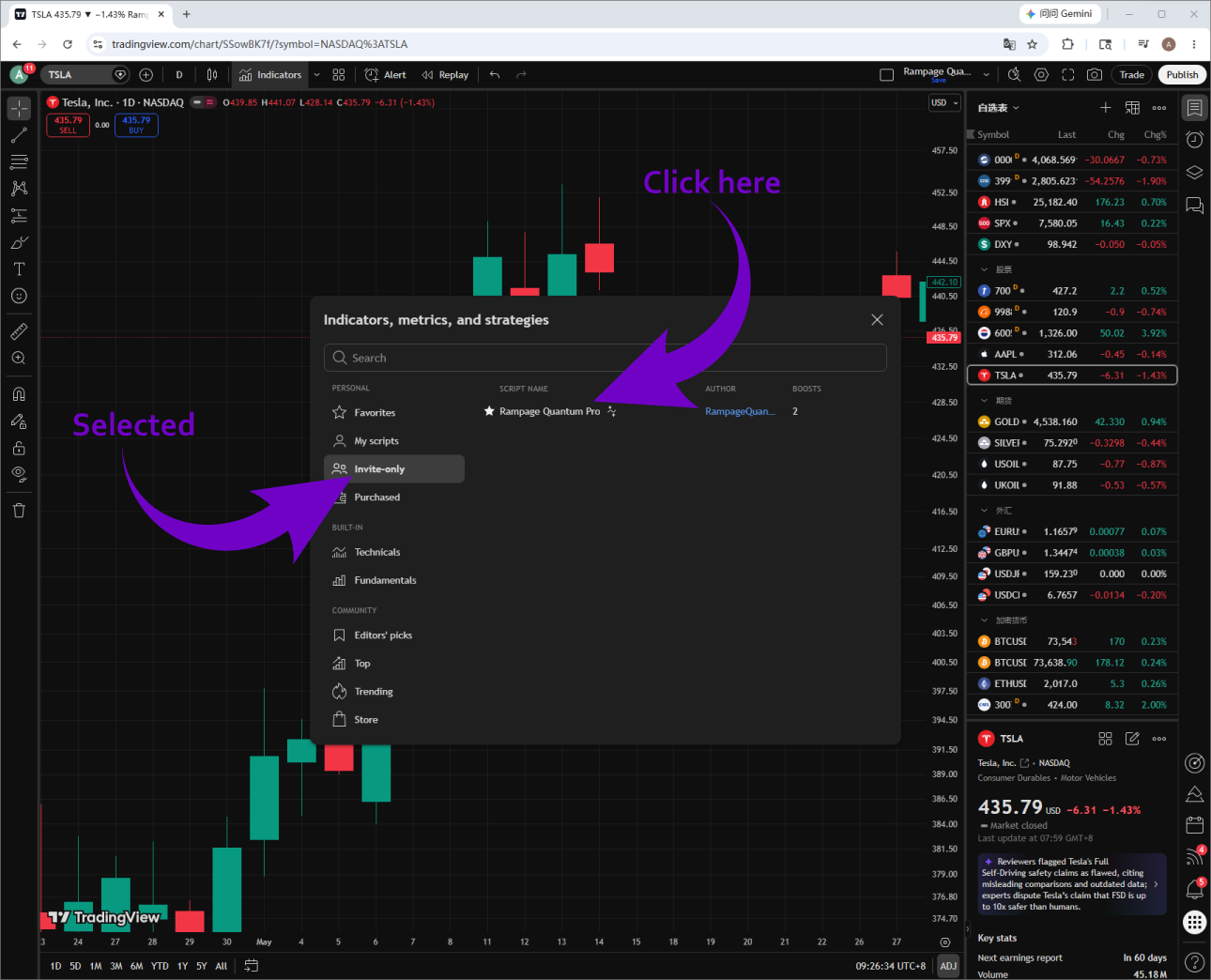Open the RampageQuan... author link
The image size is (1211, 980).
[x=740, y=411]
